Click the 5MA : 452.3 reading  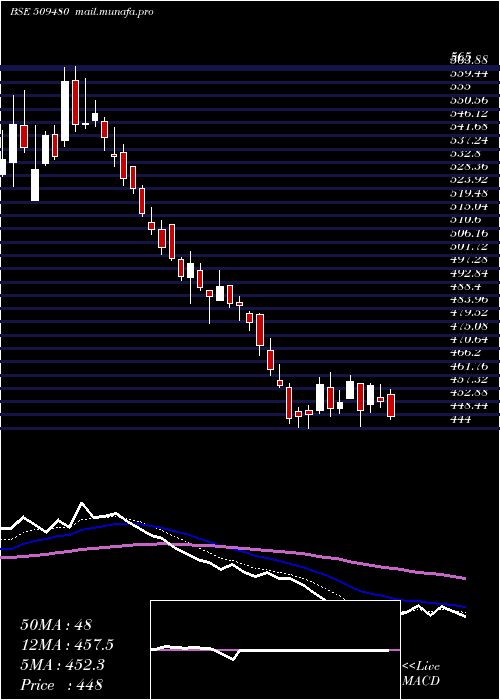62,665
